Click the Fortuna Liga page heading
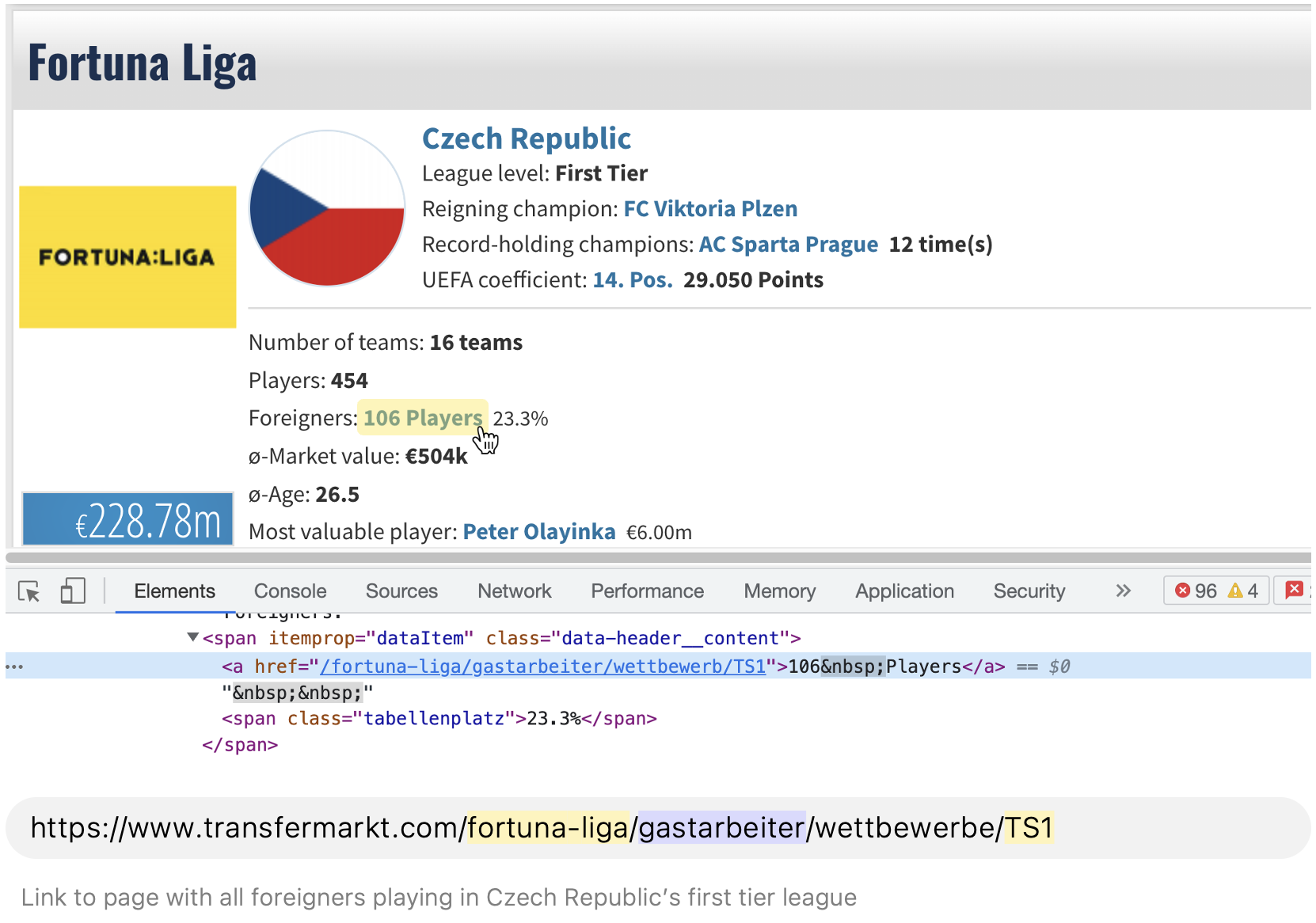1316x923 pixels. click(x=143, y=63)
